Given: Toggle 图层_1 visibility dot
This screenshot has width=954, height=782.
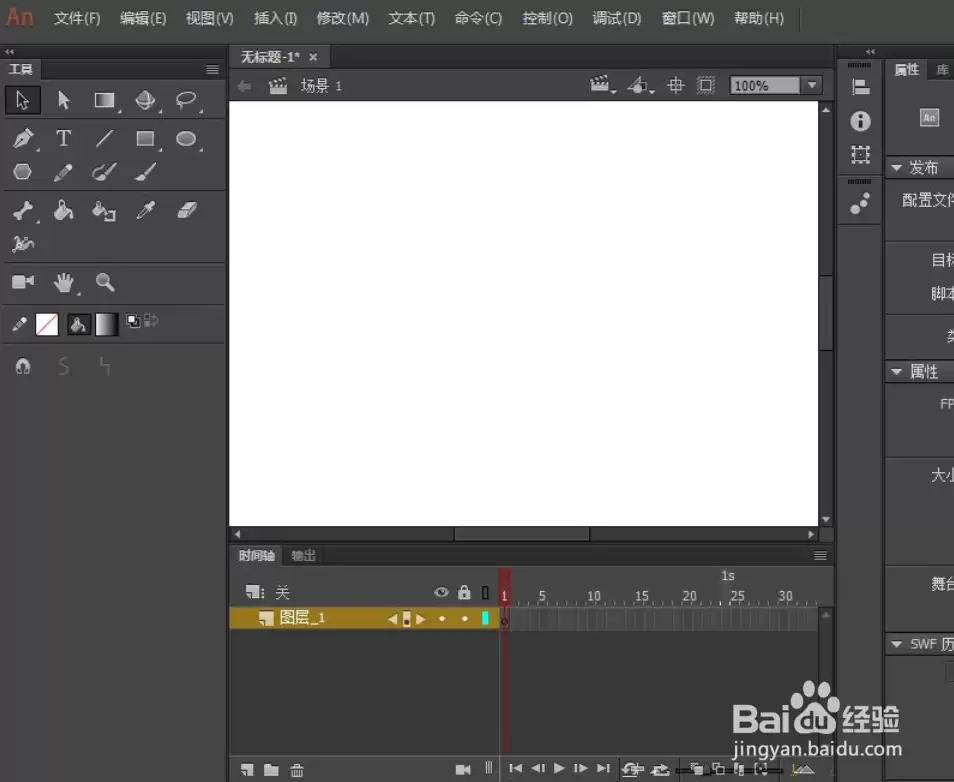Looking at the screenshot, I should pyautogui.click(x=442, y=619).
